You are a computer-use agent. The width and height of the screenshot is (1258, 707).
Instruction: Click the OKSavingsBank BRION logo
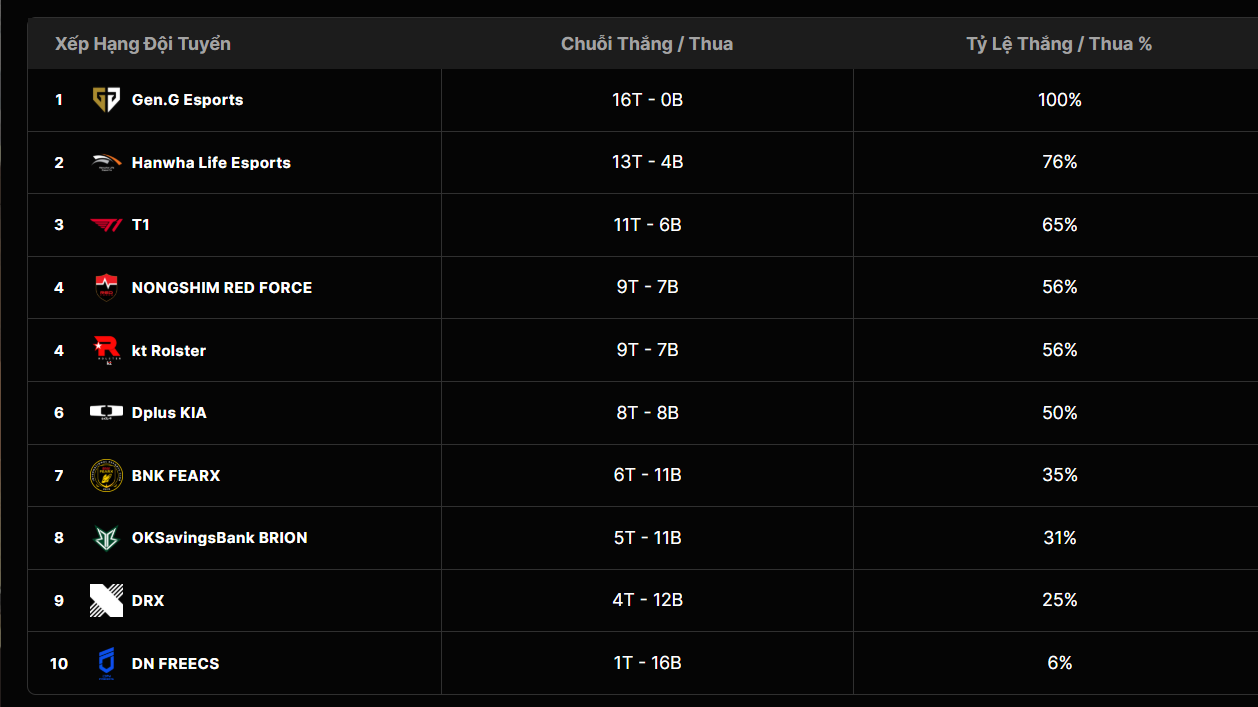click(x=106, y=538)
